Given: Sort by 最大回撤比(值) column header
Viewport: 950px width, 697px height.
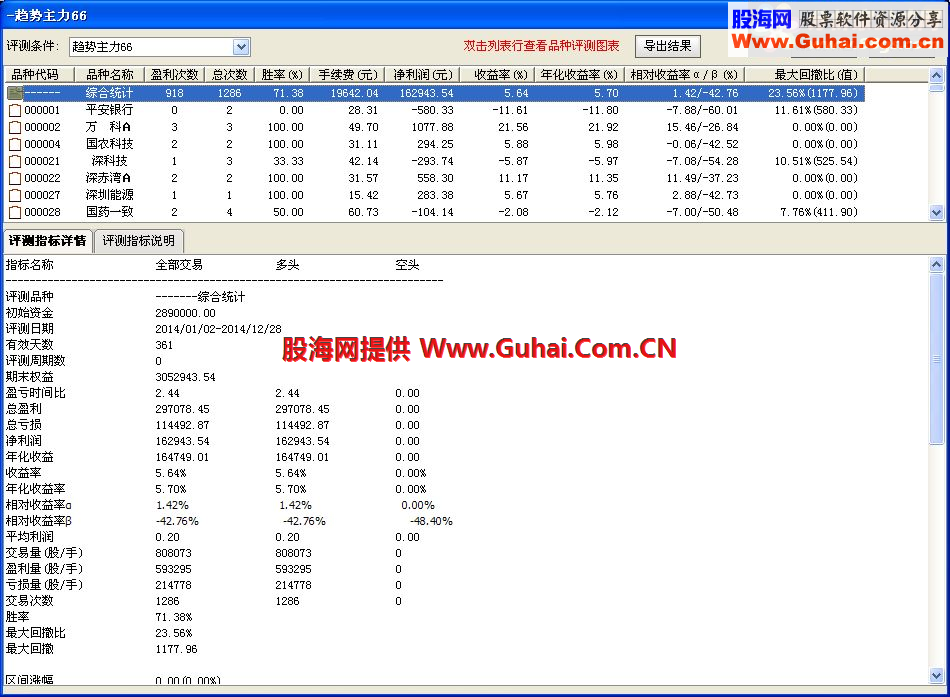Looking at the screenshot, I should coord(805,75).
